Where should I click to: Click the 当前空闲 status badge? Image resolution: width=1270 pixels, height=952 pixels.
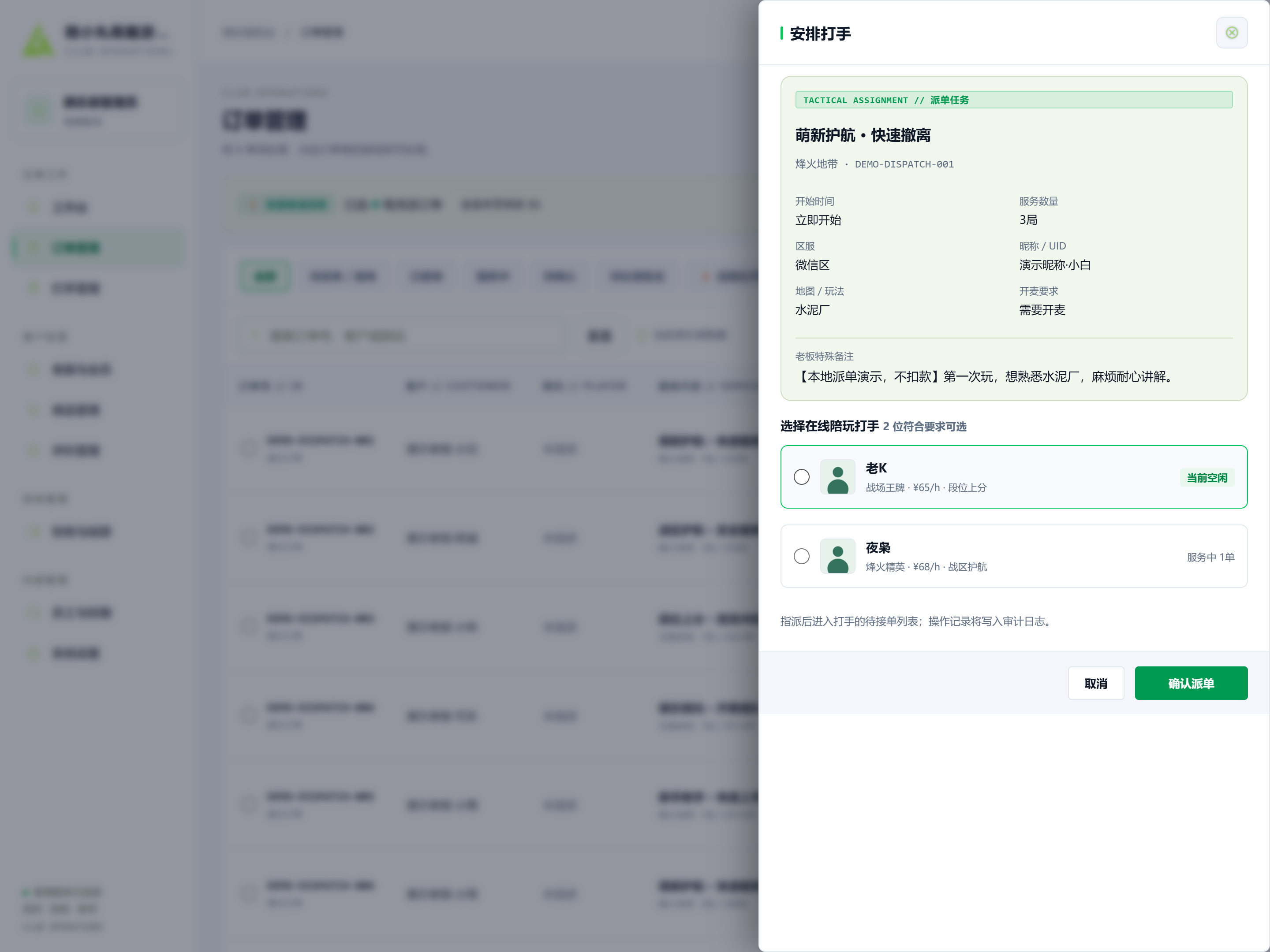click(1207, 477)
